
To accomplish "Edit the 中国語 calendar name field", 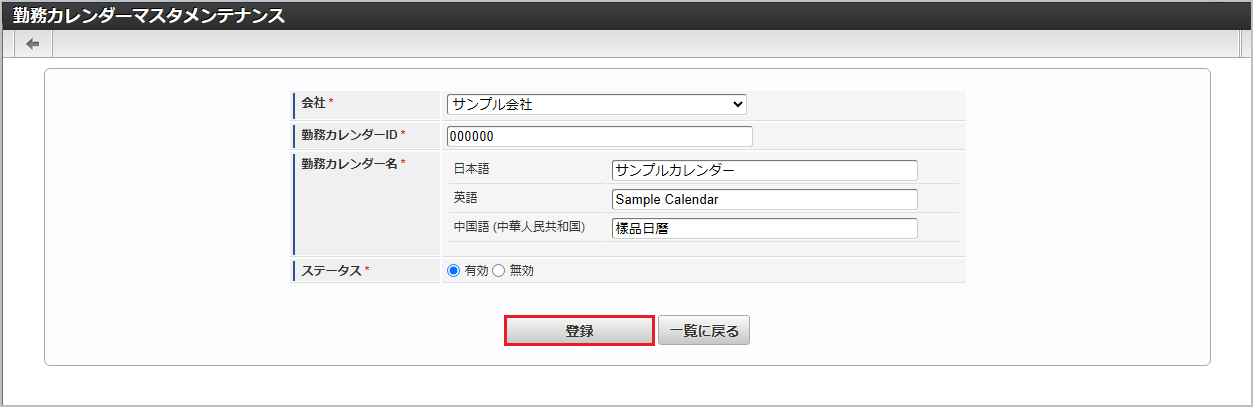I will [x=764, y=228].
